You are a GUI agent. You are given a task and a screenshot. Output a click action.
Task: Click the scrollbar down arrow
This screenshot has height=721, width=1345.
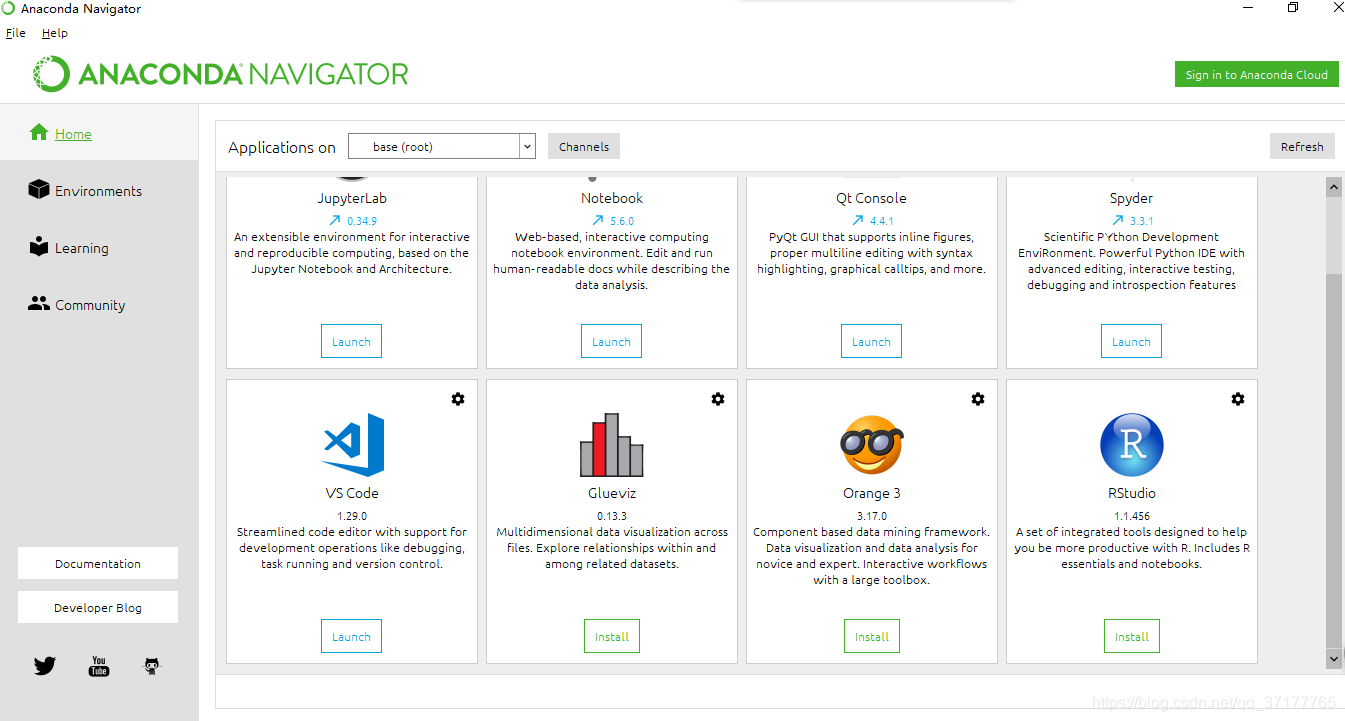[1333, 659]
